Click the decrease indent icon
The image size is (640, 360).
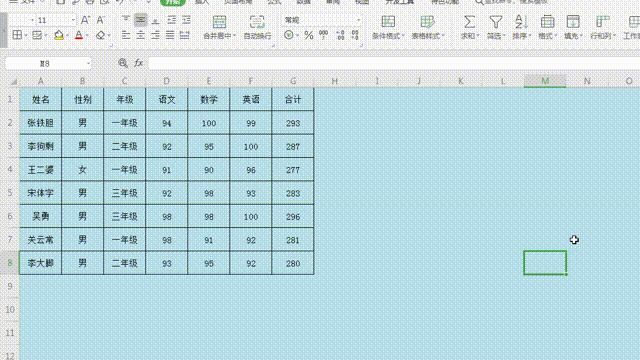click(x=171, y=20)
